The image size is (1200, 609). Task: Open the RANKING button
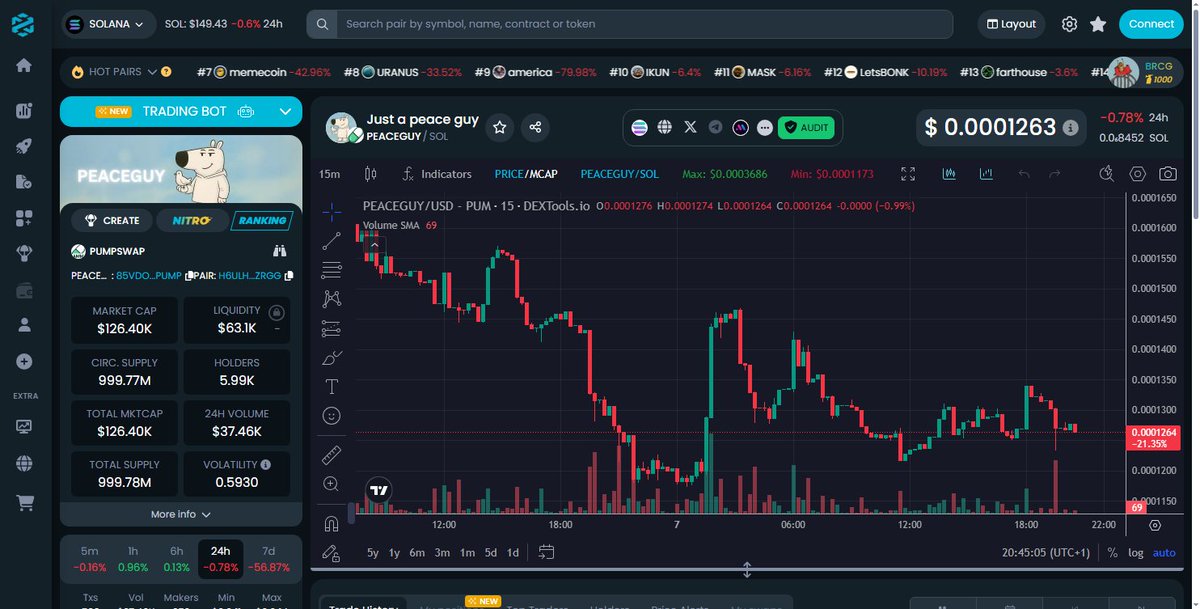click(262, 220)
